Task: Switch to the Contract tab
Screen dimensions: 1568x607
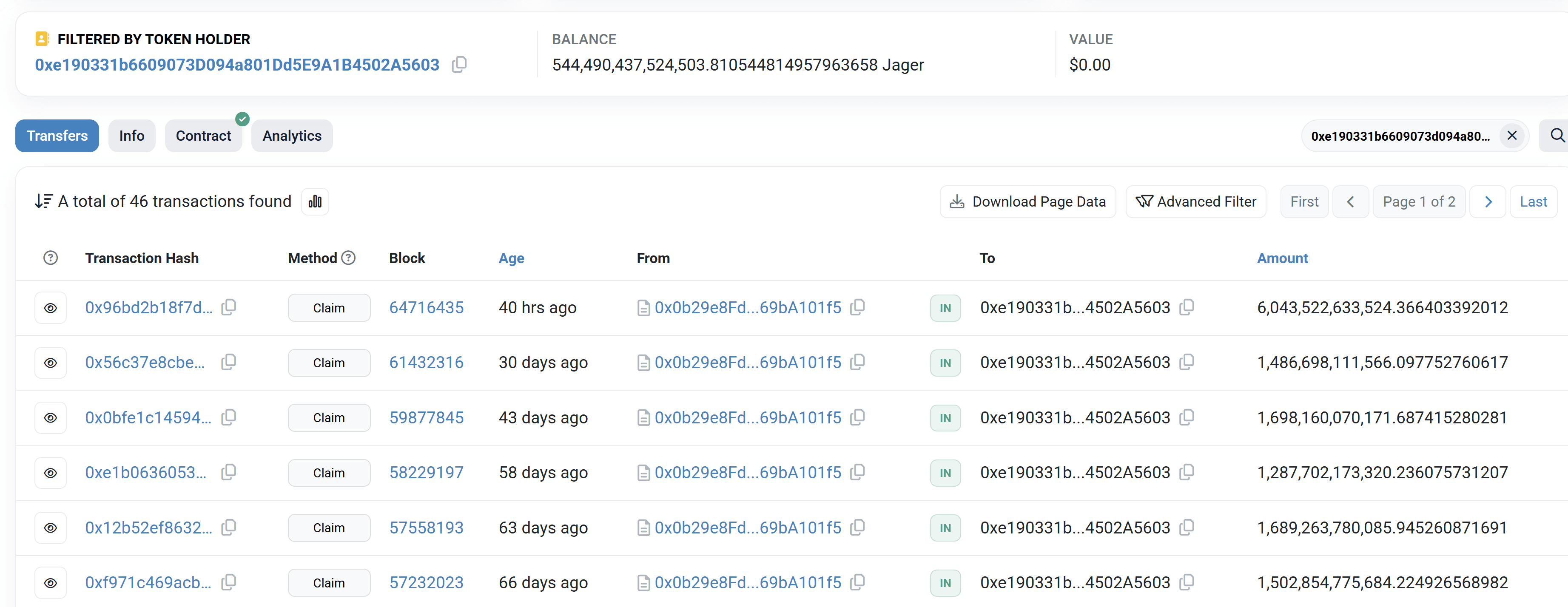Action: (203, 136)
